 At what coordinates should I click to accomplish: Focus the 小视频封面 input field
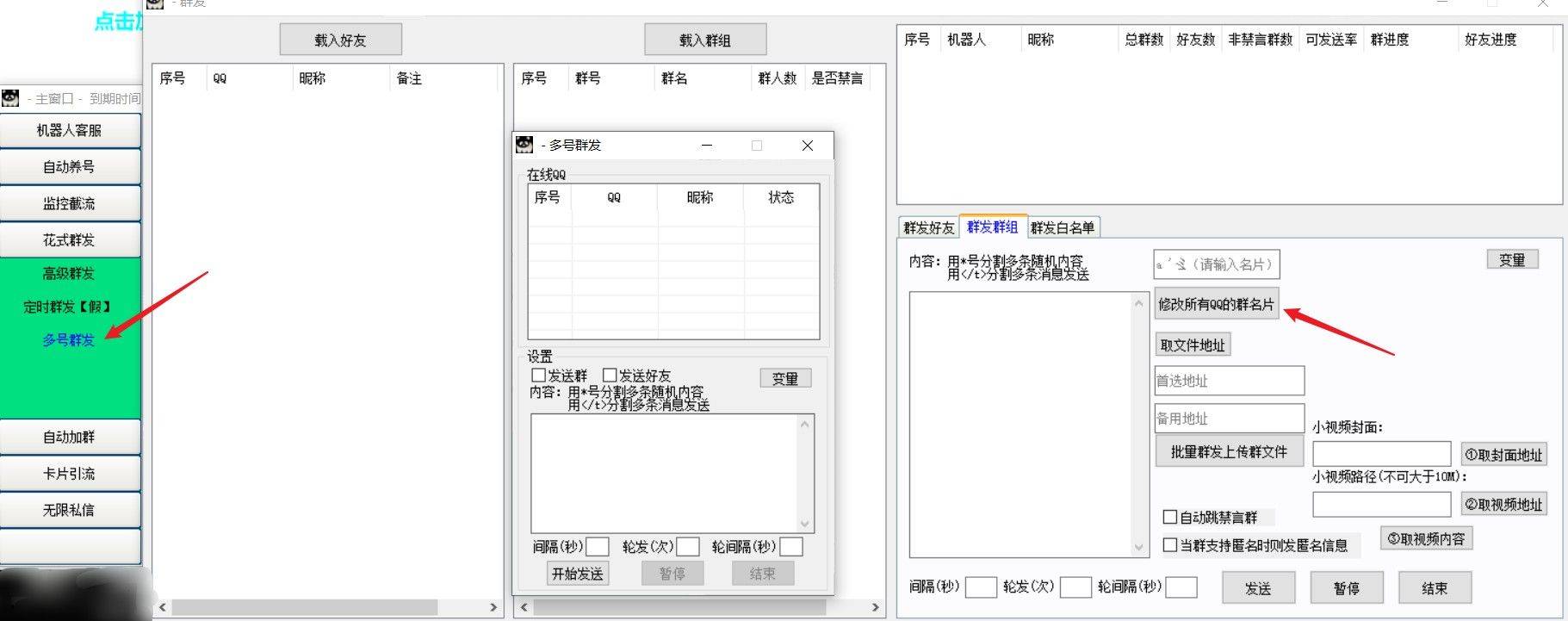pos(1382,453)
